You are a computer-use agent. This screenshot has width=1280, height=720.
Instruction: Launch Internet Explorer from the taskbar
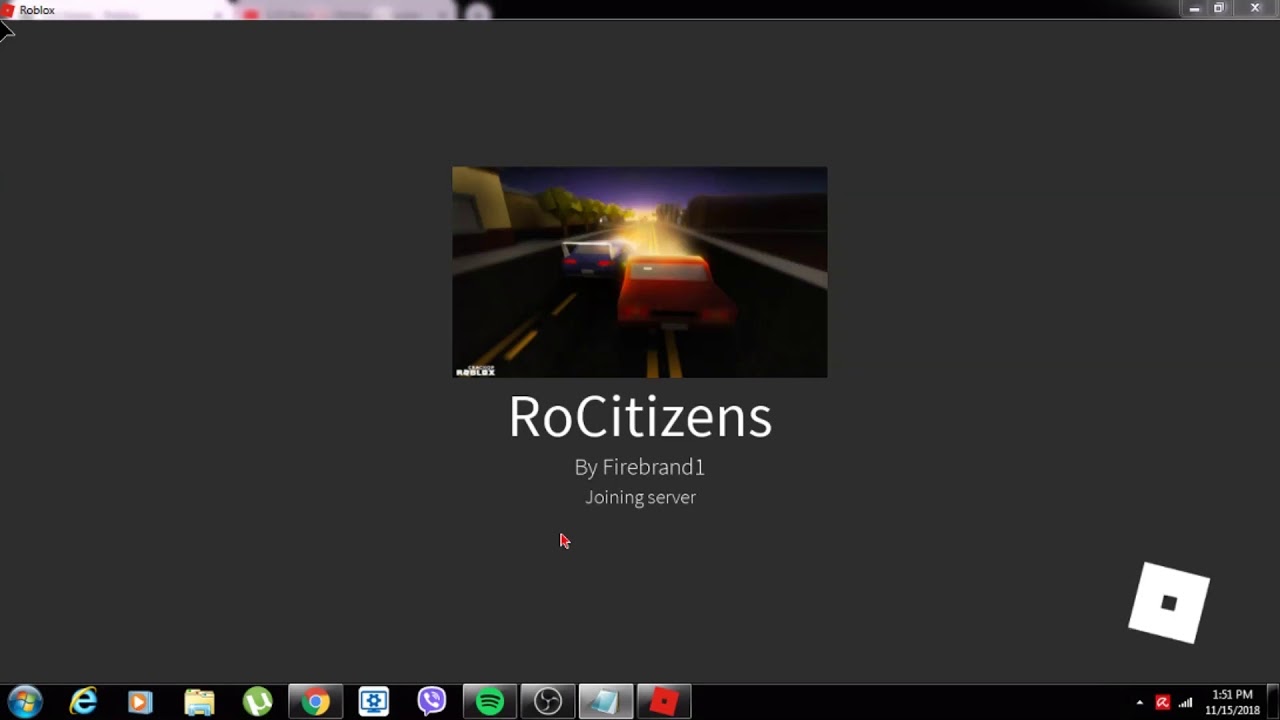click(83, 702)
